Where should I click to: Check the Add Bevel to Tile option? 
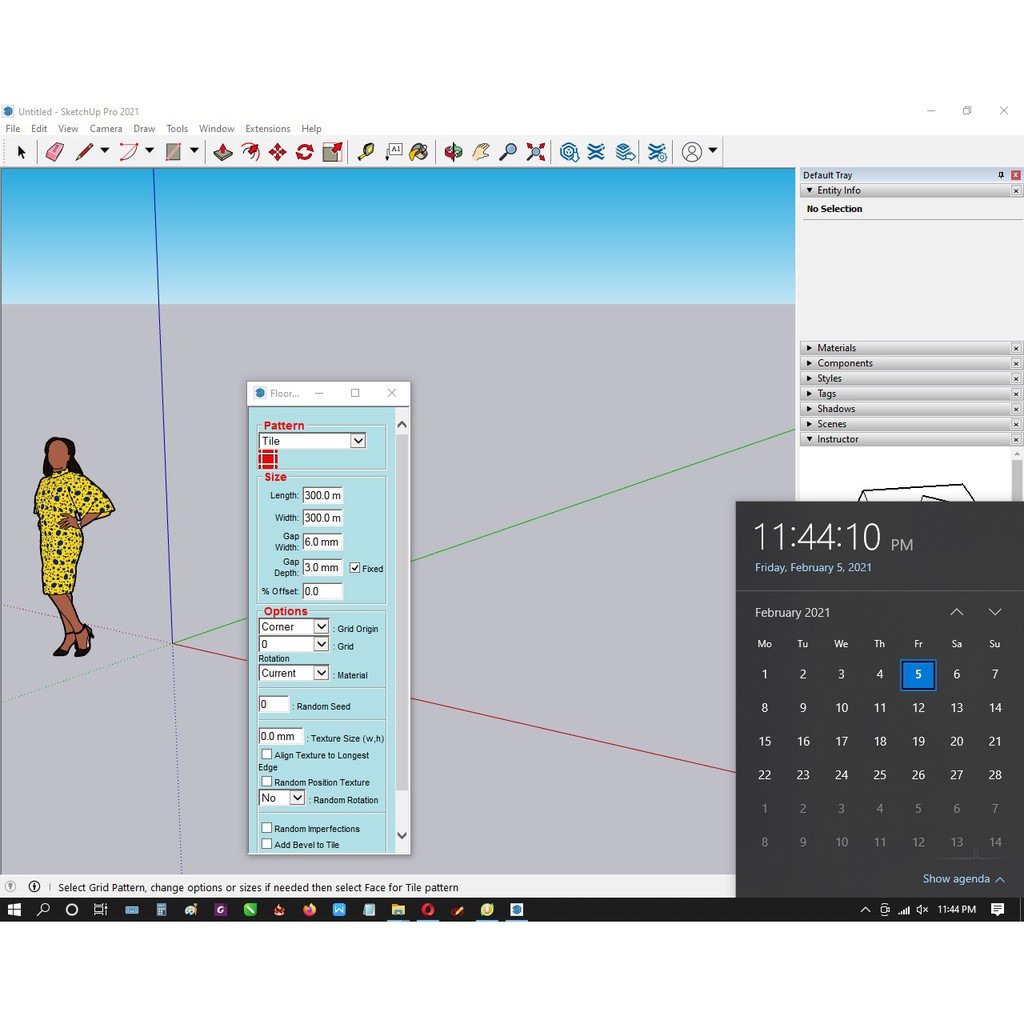(267, 844)
